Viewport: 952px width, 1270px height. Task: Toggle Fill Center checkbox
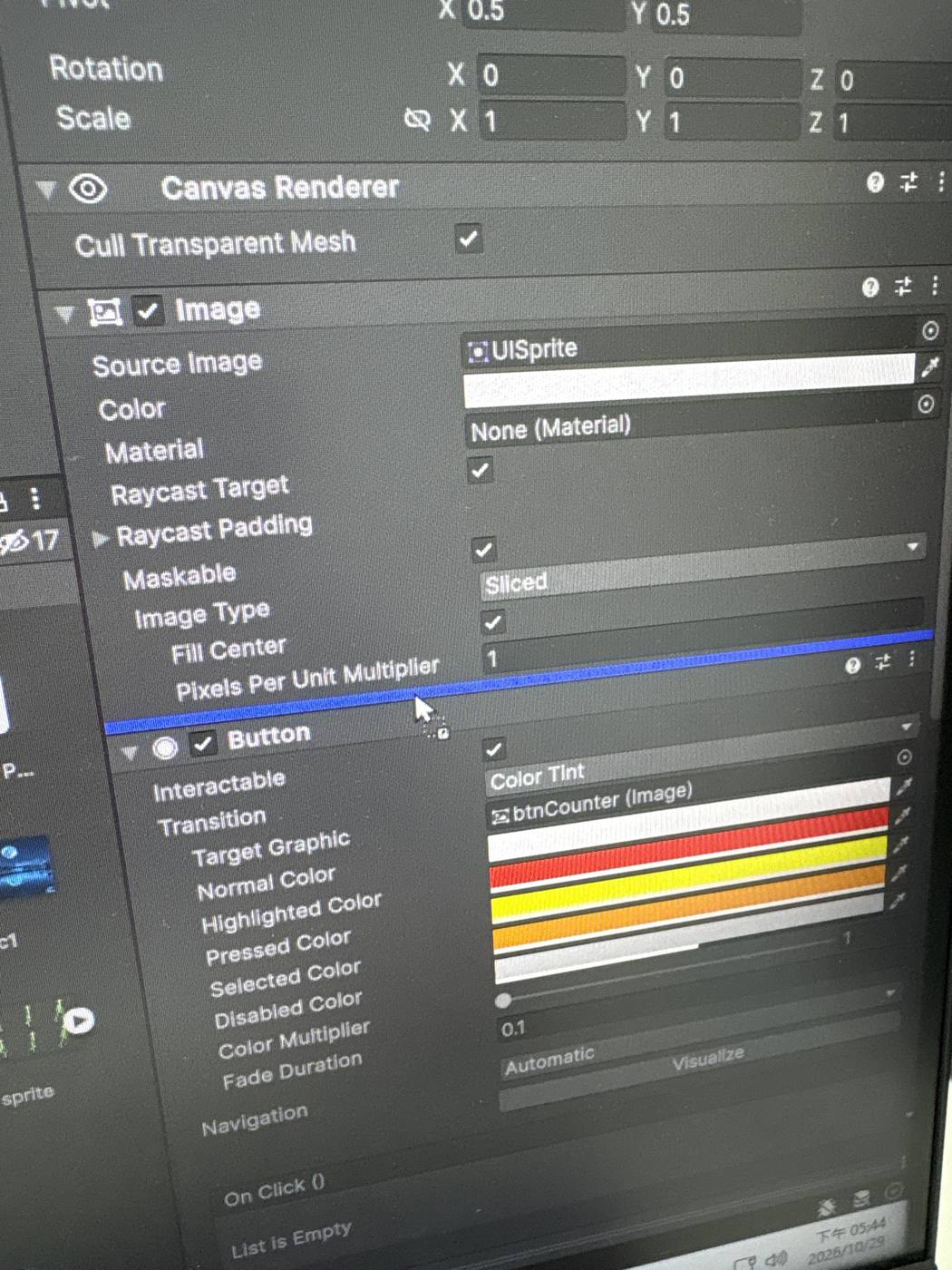(x=492, y=622)
